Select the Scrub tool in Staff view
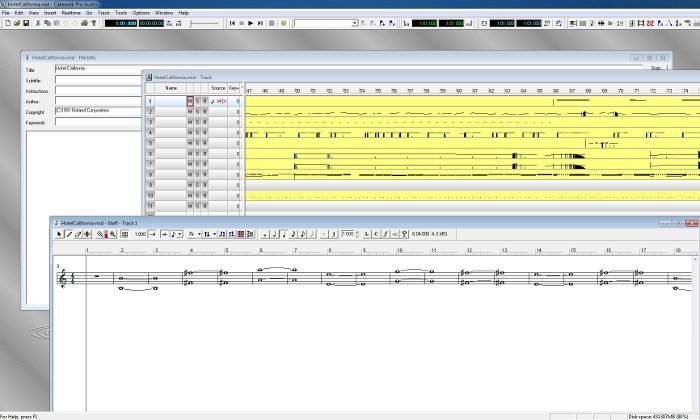Image resolution: width=700 pixels, height=420 pixels. pos(88,234)
